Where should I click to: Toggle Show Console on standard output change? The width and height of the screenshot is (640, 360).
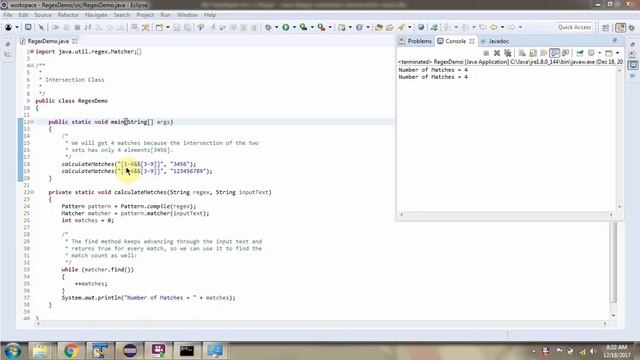pos(555,53)
